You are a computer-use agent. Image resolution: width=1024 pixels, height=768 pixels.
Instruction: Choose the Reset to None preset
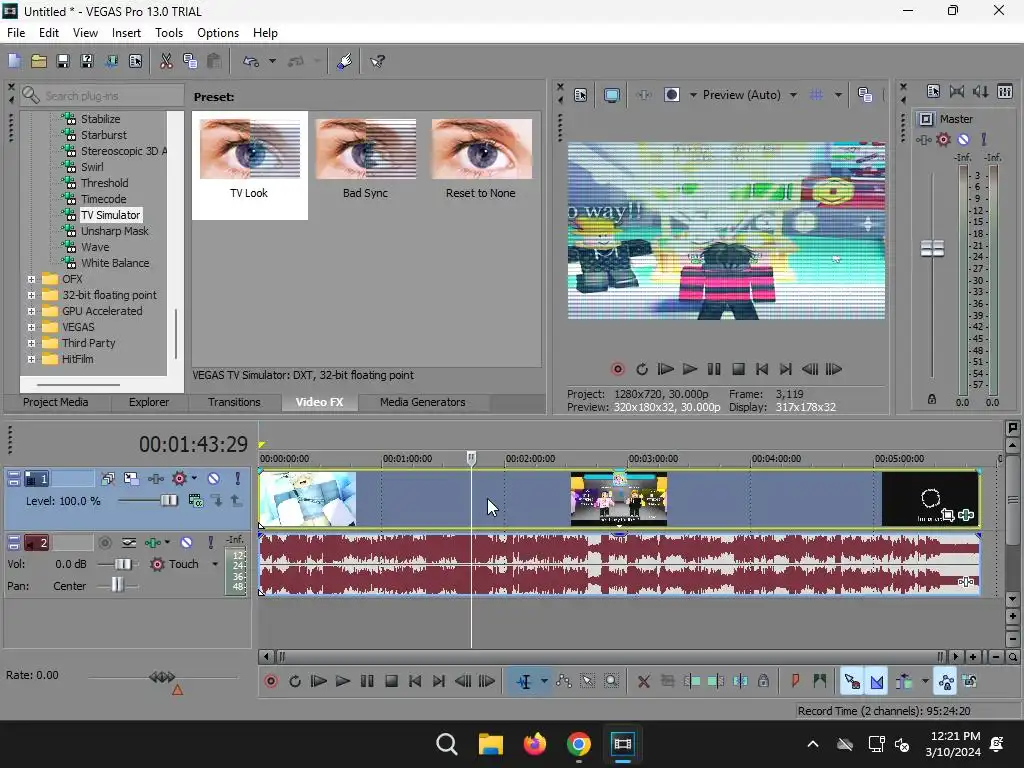point(481,150)
